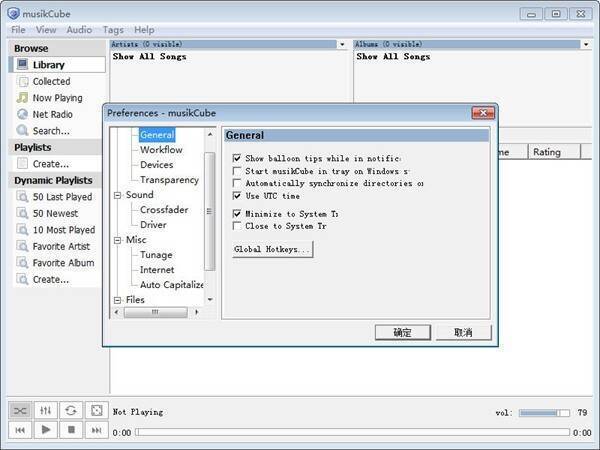Click the 确定 confirm button

pyautogui.click(x=402, y=332)
